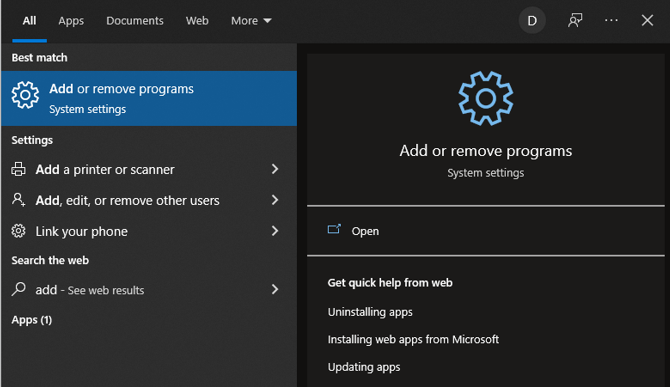
Task: Click the D user account avatar
Action: point(532,20)
